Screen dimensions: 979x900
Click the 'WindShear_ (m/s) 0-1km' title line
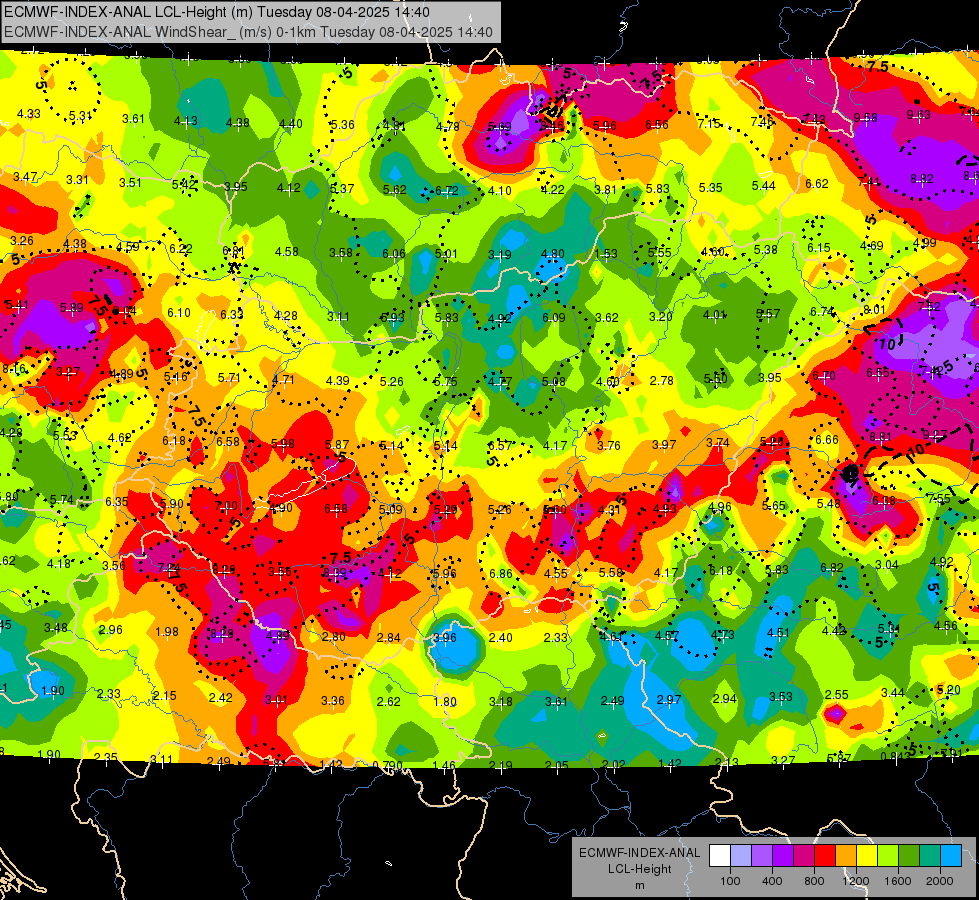(248, 32)
